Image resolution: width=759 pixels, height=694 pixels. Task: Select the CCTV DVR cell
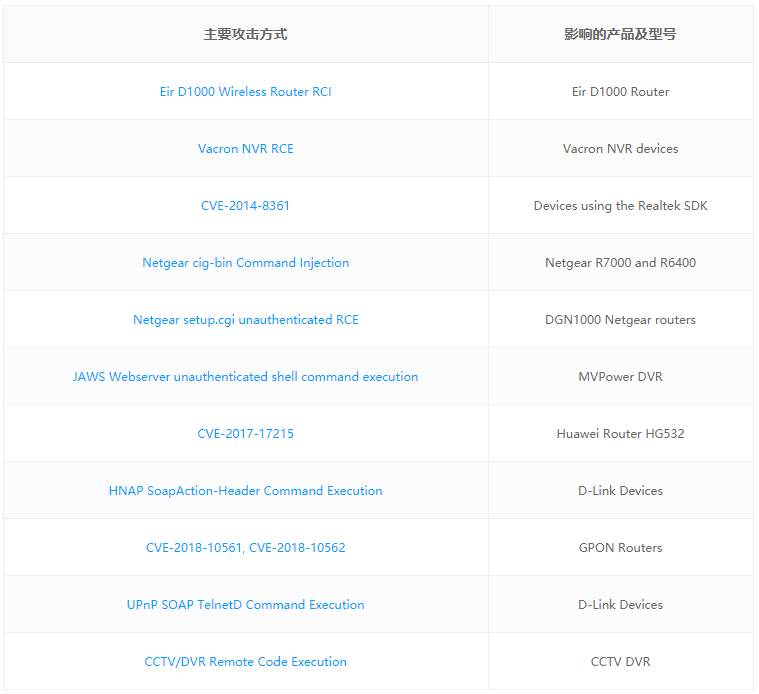[621, 662]
